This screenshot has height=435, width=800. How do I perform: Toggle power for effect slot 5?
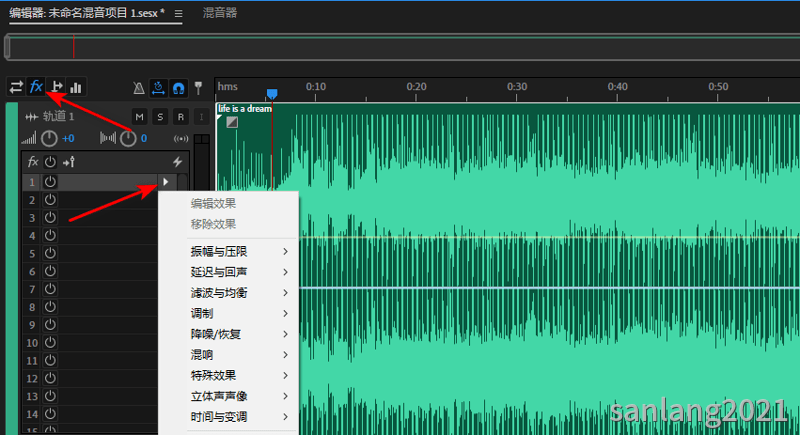point(50,253)
